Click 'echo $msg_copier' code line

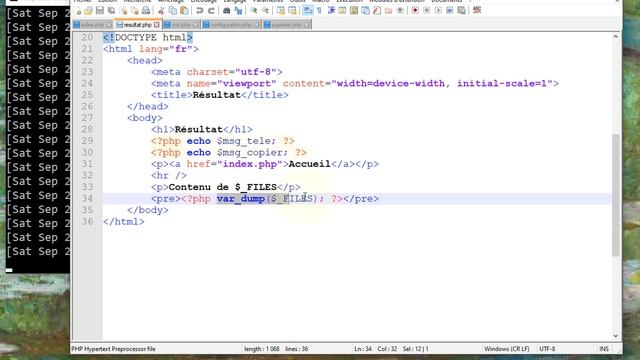click(229, 153)
